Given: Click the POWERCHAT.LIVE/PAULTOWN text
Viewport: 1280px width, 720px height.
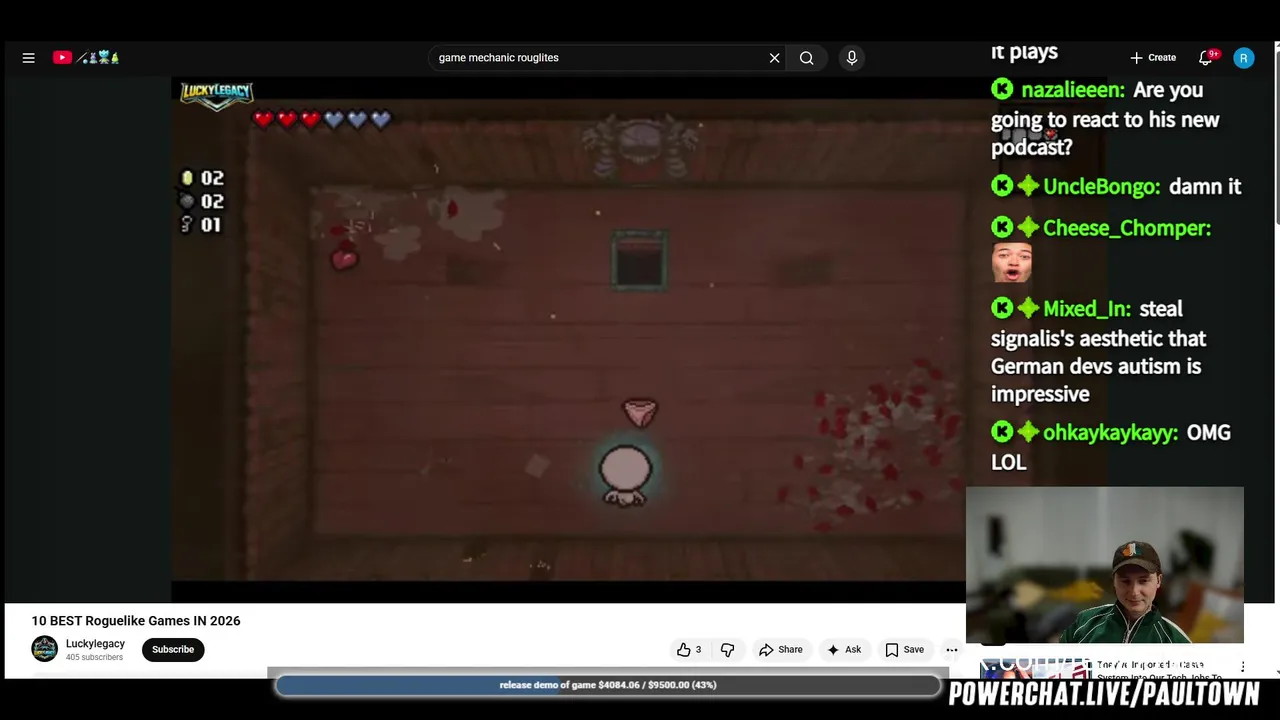Looking at the screenshot, I should (1104, 694).
